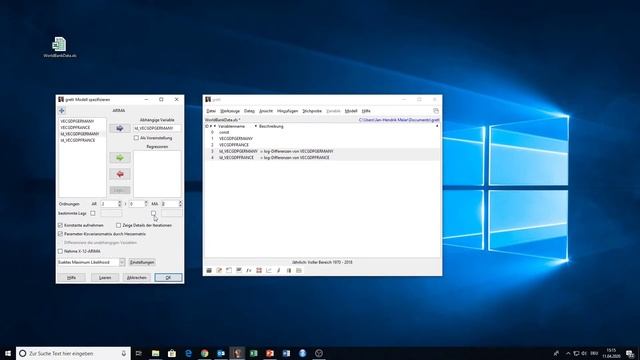The width and height of the screenshot is (640, 360).
Task: Open Excel from taskbar
Action: tap(253, 353)
